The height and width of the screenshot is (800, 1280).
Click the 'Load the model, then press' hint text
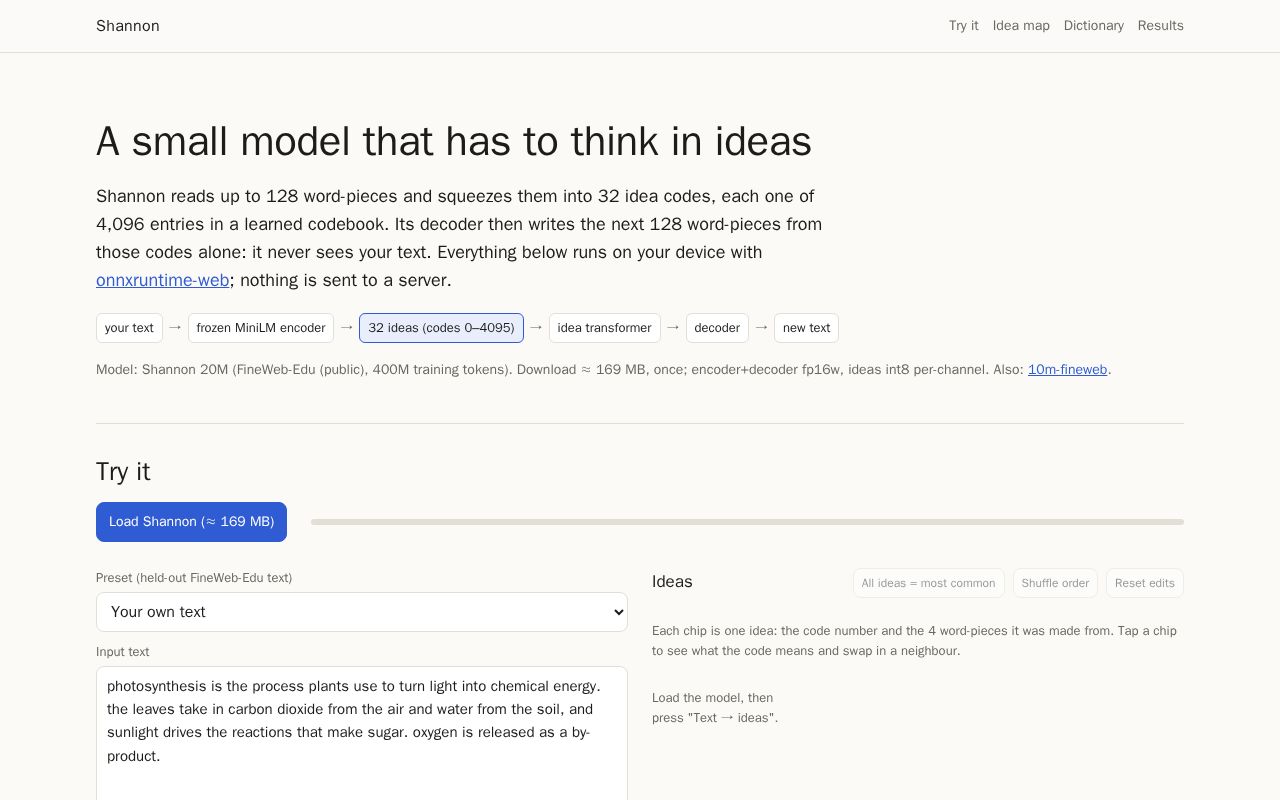click(715, 708)
